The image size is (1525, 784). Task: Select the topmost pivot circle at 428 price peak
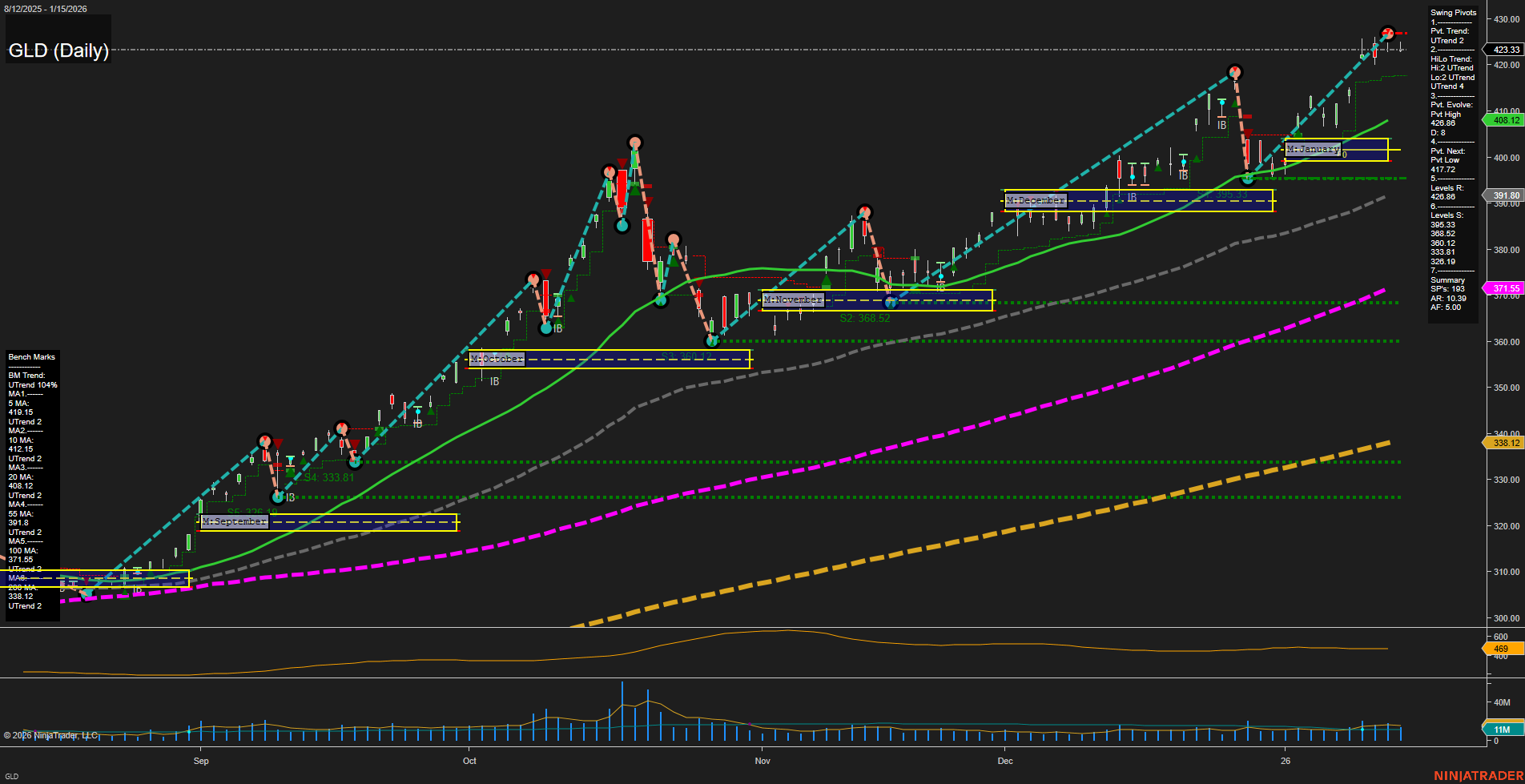click(1388, 34)
